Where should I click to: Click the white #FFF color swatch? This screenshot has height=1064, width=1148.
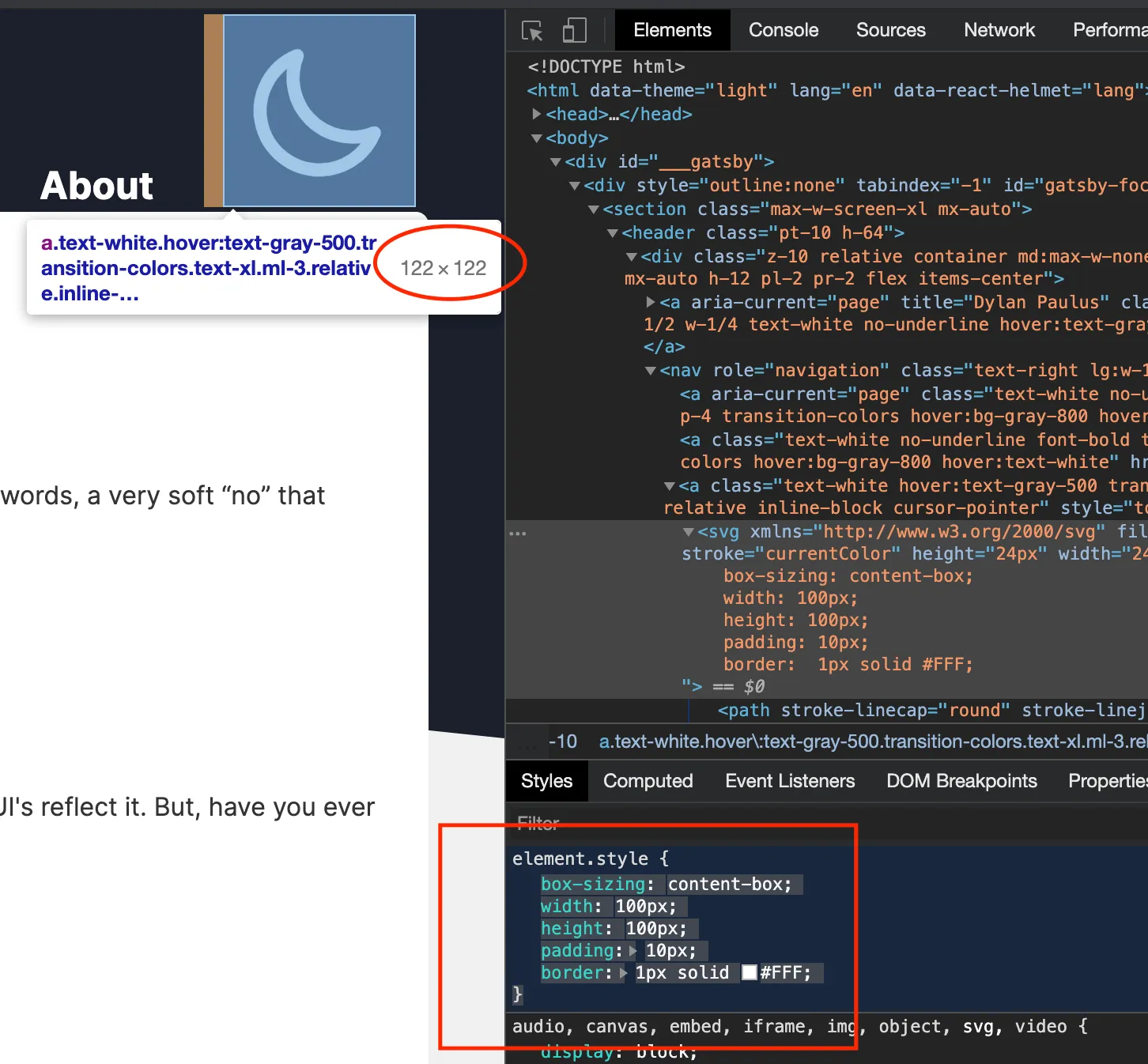pyautogui.click(x=750, y=973)
